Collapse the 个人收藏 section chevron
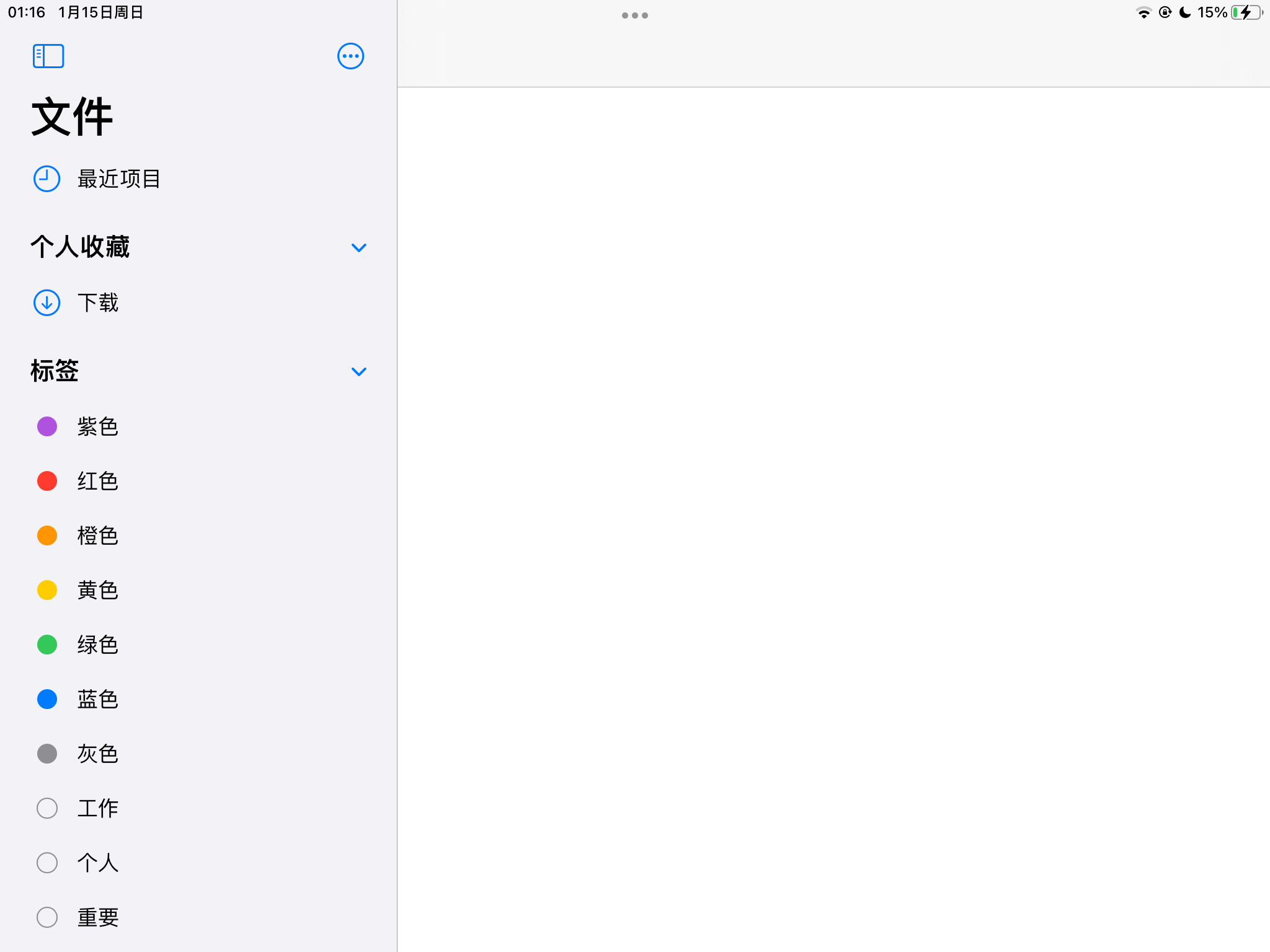Screen dimensions: 1270x952 click(x=358, y=247)
